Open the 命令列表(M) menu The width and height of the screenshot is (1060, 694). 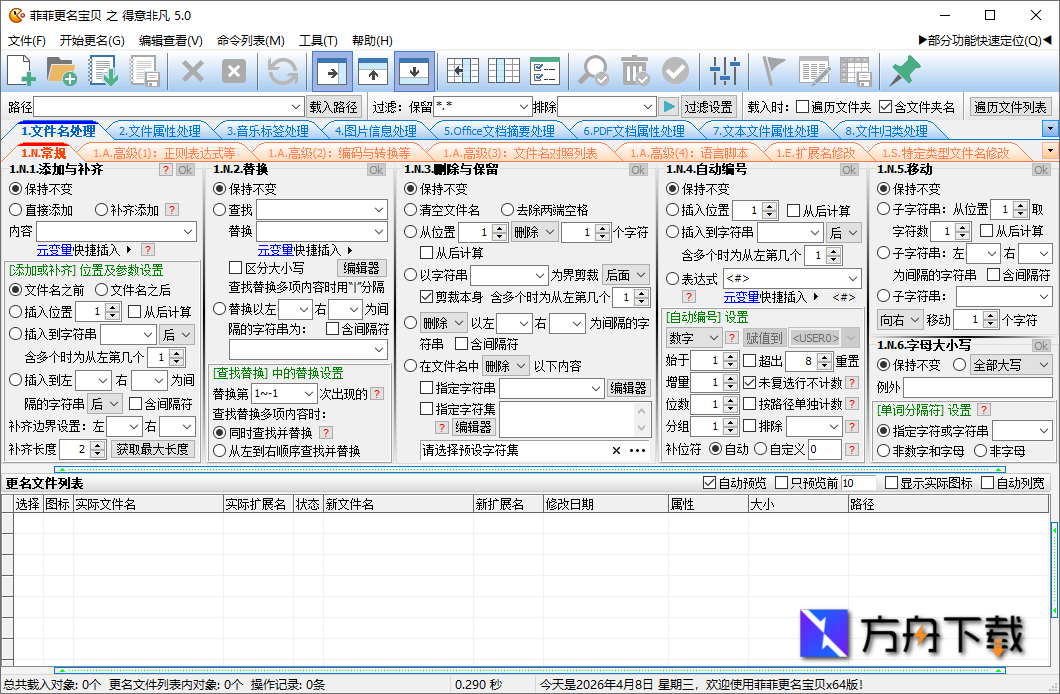250,41
